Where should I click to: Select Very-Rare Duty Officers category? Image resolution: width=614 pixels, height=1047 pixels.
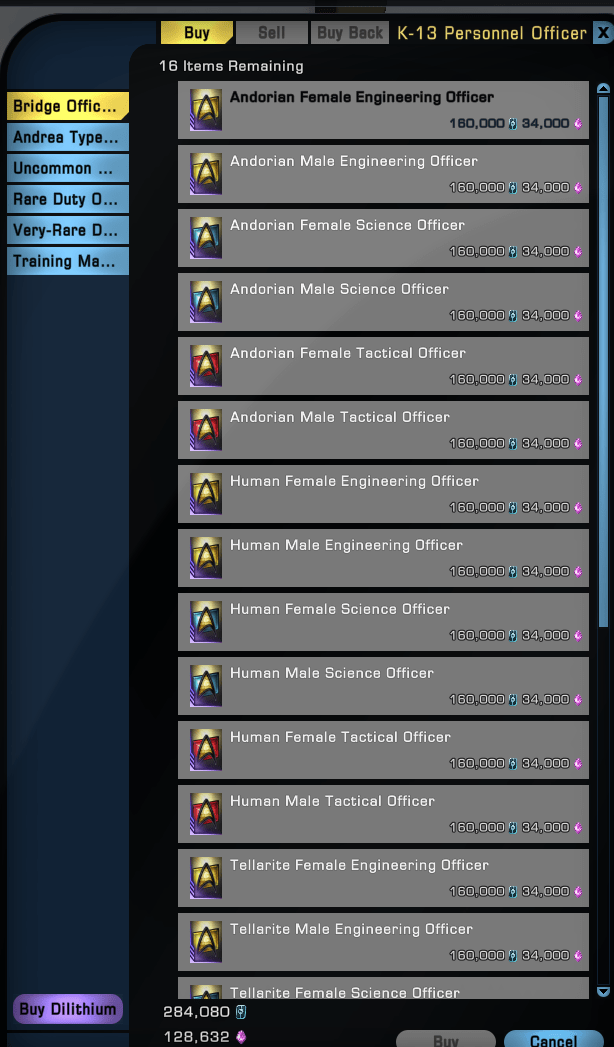pos(67,230)
